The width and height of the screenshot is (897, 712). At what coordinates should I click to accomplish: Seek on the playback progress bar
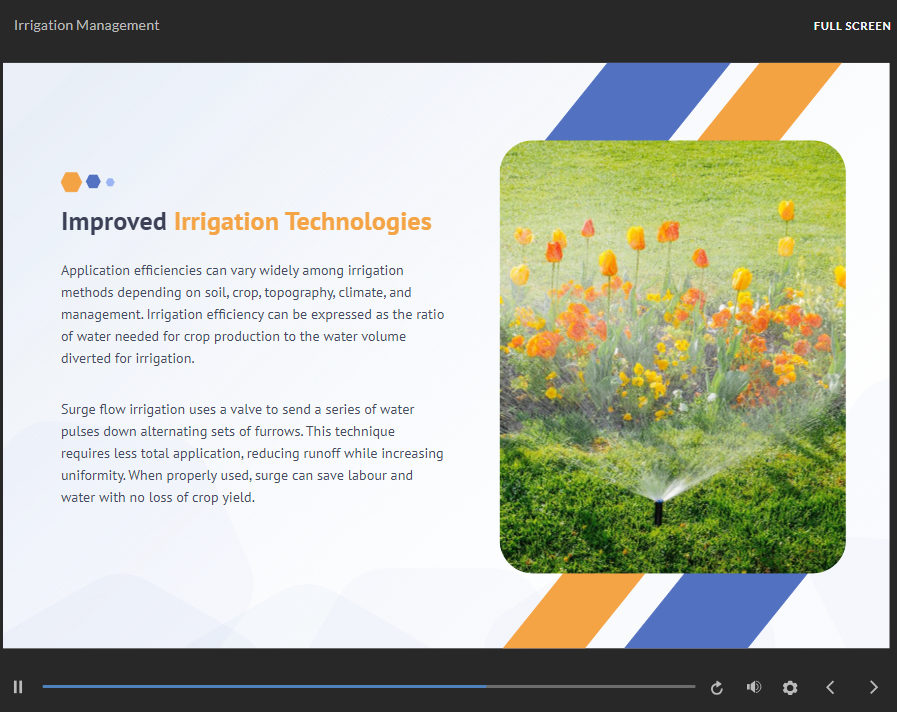368,686
